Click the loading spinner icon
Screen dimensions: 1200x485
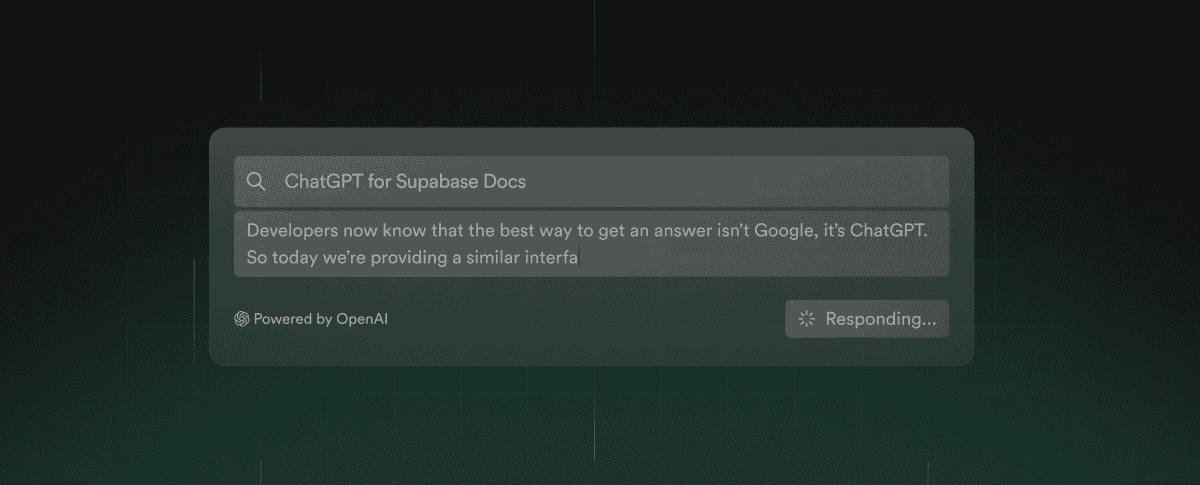point(807,319)
